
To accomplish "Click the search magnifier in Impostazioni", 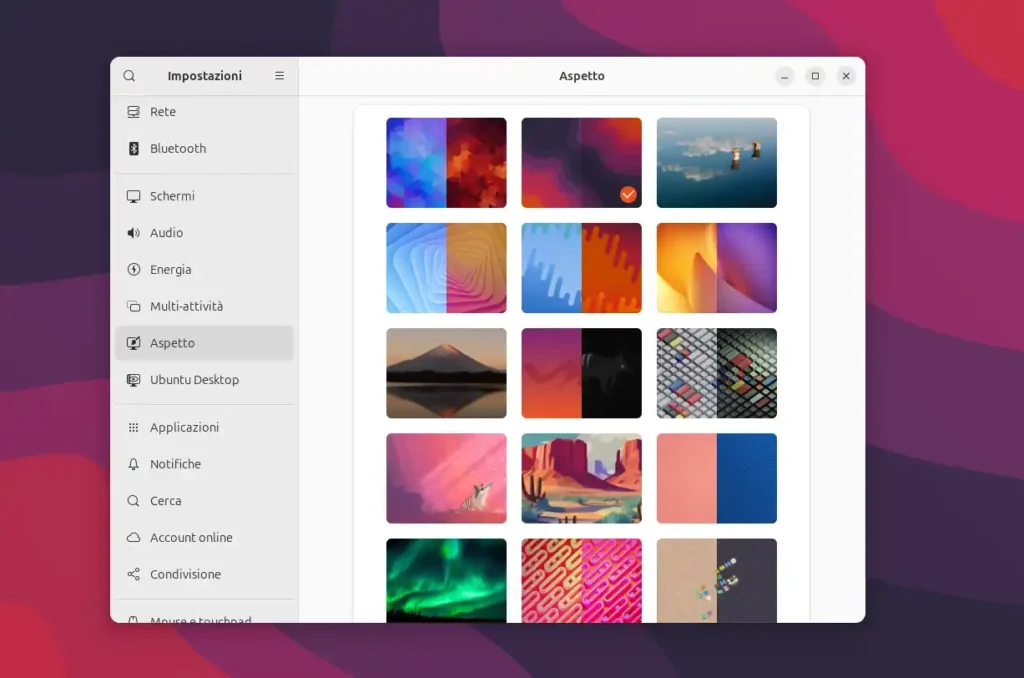I will 129,75.
